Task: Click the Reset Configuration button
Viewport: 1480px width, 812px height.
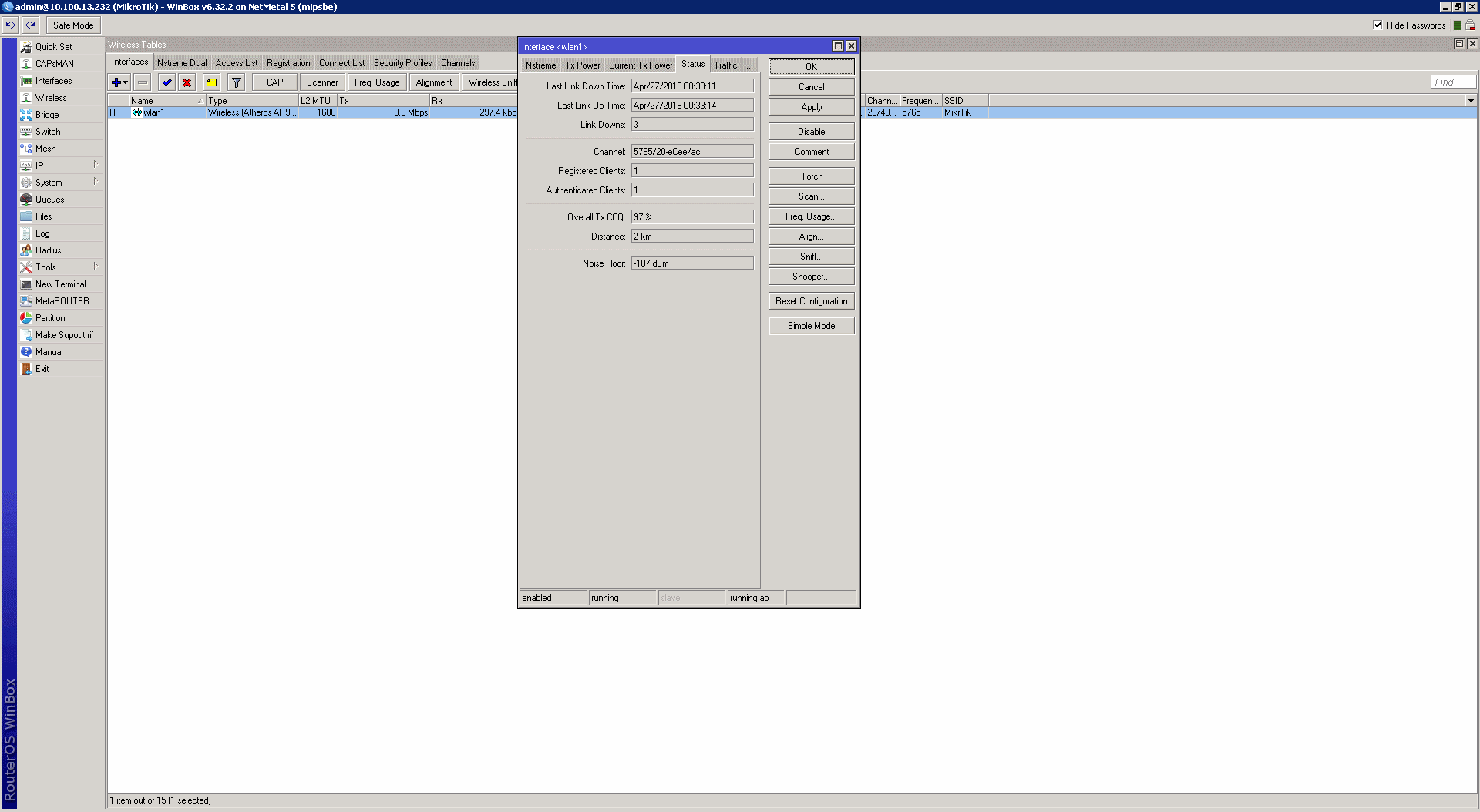Action: pyautogui.click(x=811, y=301)
